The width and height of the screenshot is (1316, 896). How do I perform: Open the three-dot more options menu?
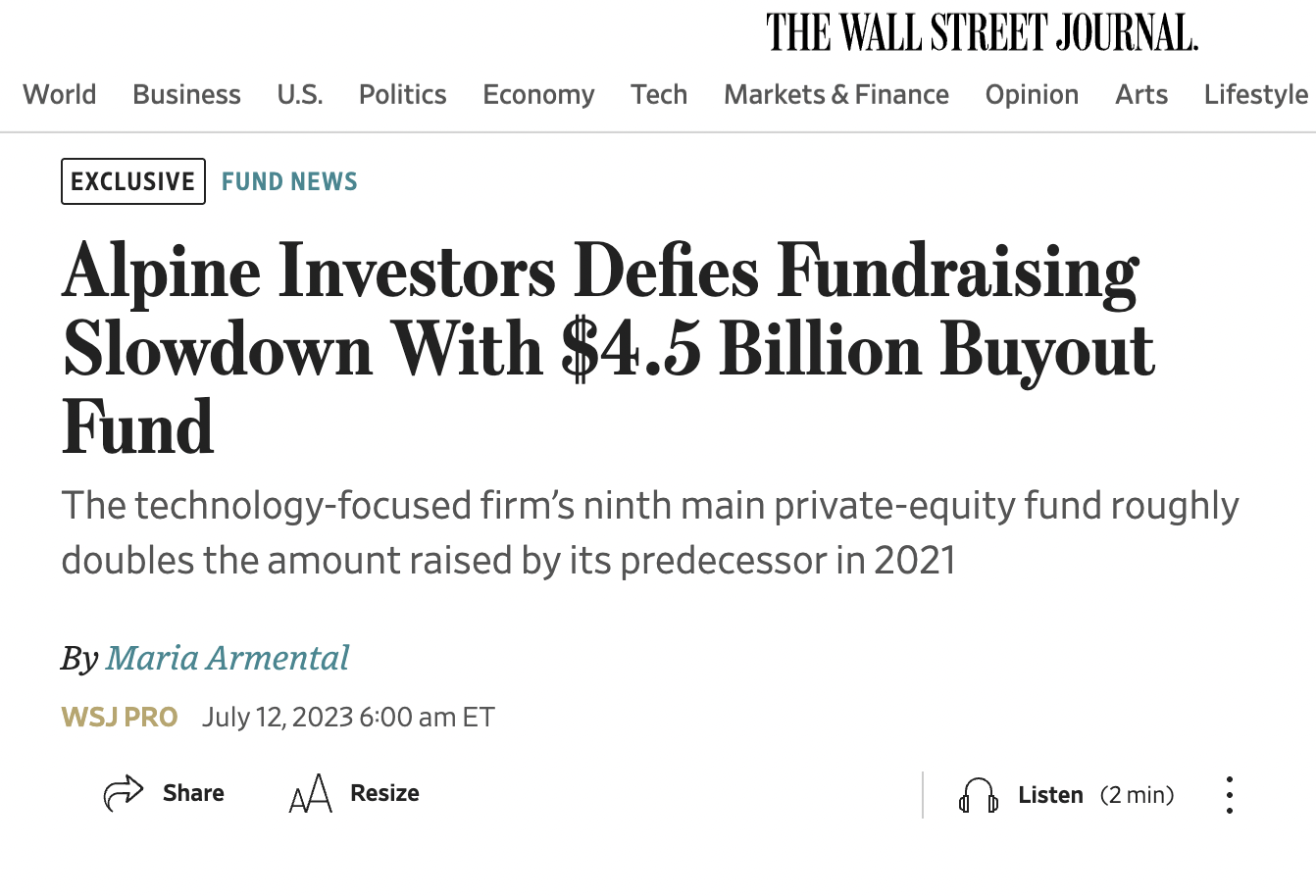pyautogui.click(x=1229, y=795)
